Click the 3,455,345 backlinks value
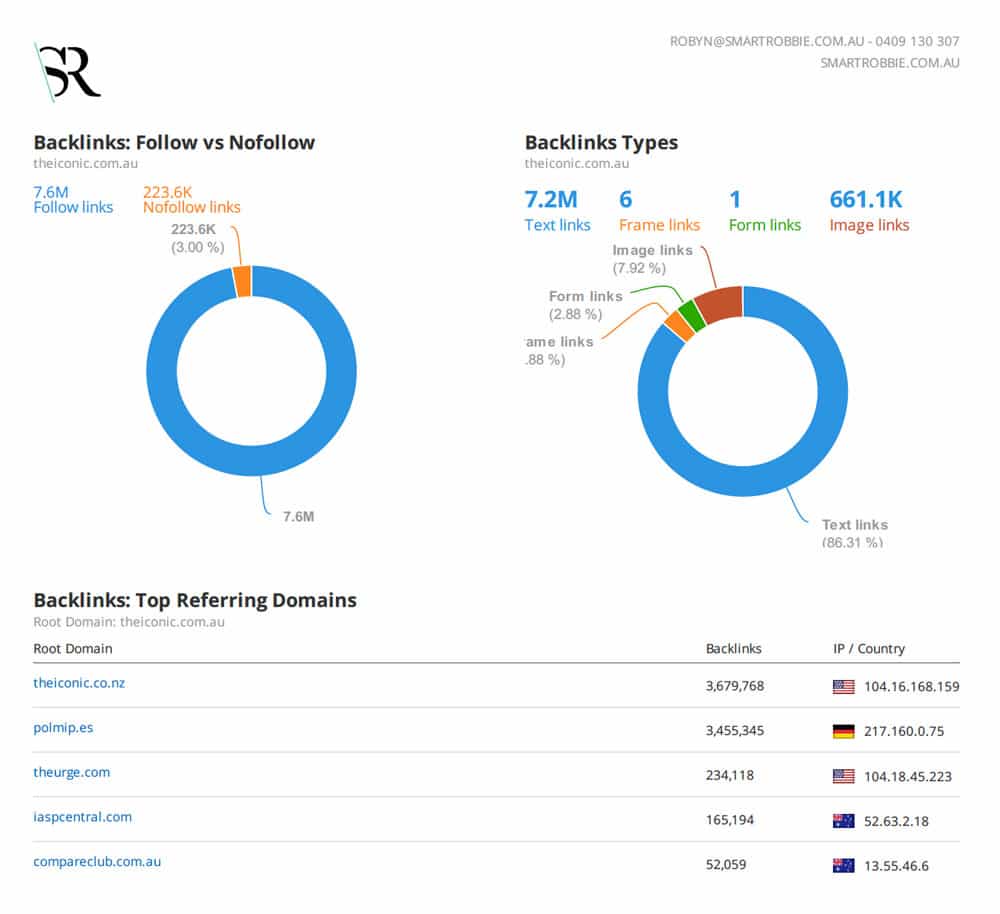1000x914 pixels. point(735,731)
